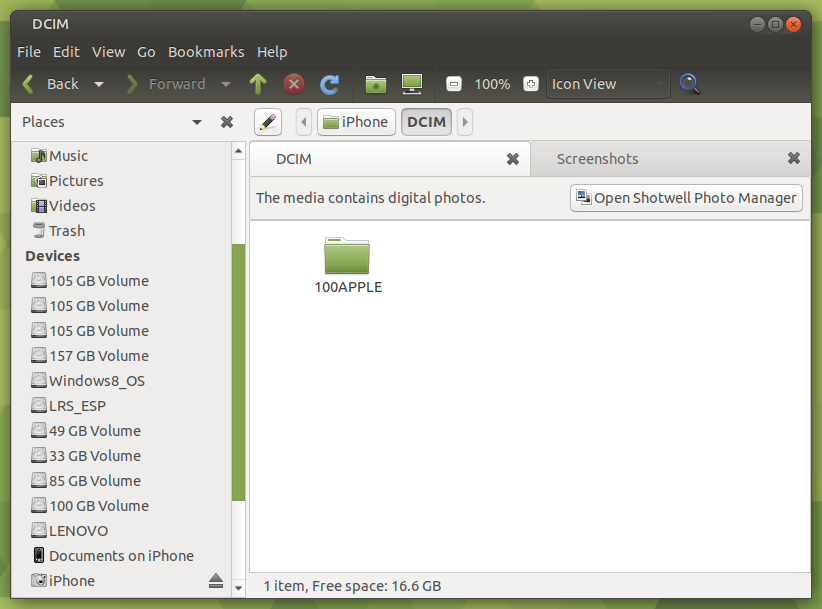This screenshot has height=609, width=822.
Task: Select DCIM path bar button
Action: (426, 122)
